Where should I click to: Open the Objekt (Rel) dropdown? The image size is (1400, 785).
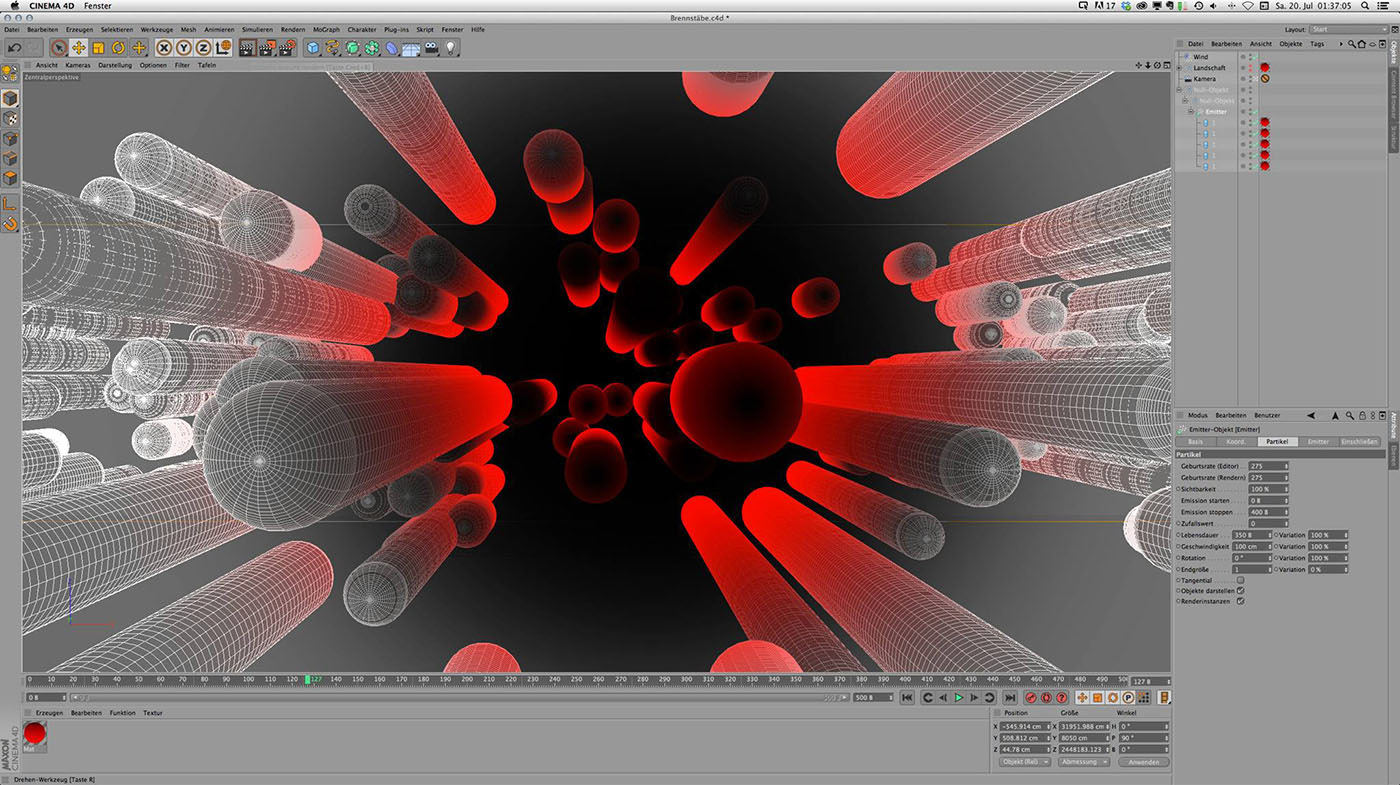[1025, 762]
